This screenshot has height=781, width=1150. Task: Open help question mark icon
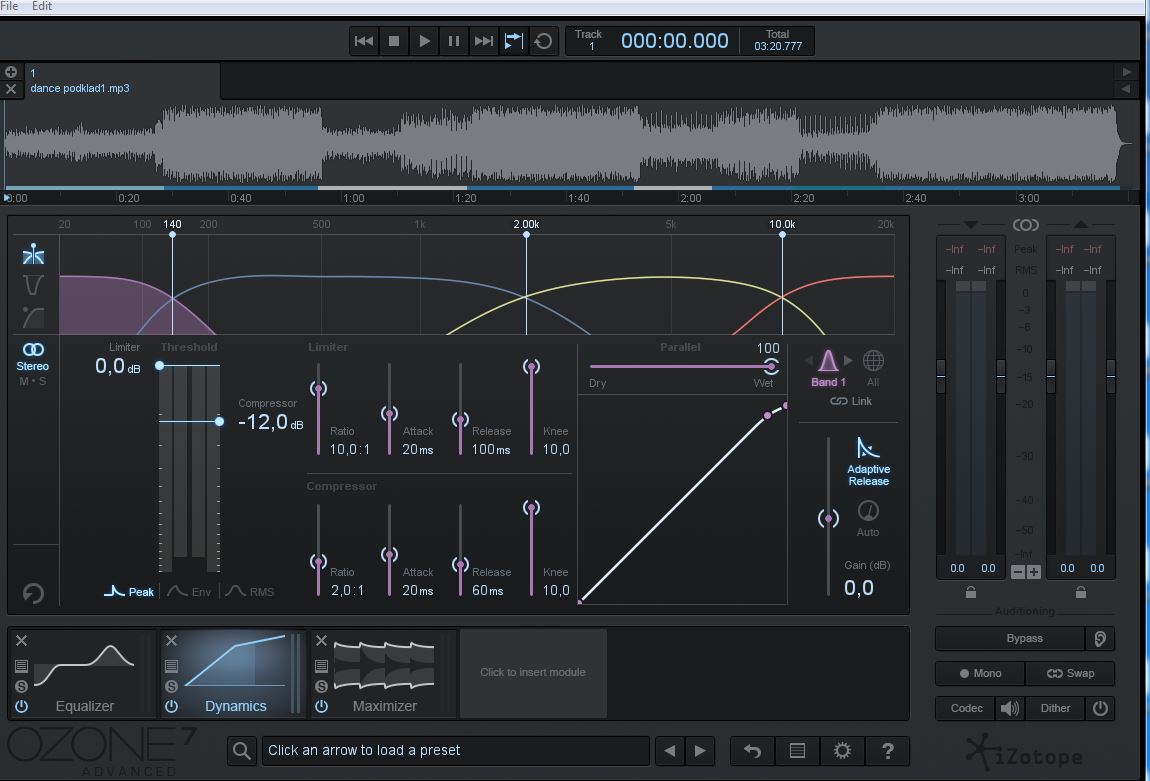887,751
